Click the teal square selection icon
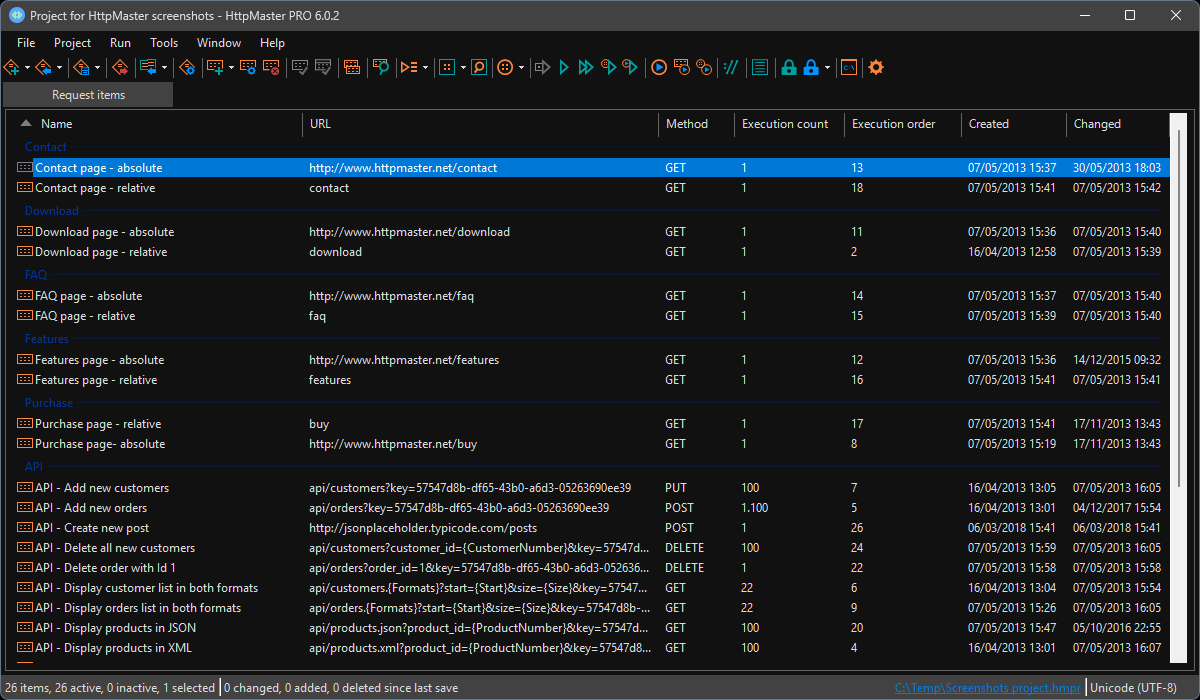Viewport: 1200px width, 700px height. tap(447, 67)
